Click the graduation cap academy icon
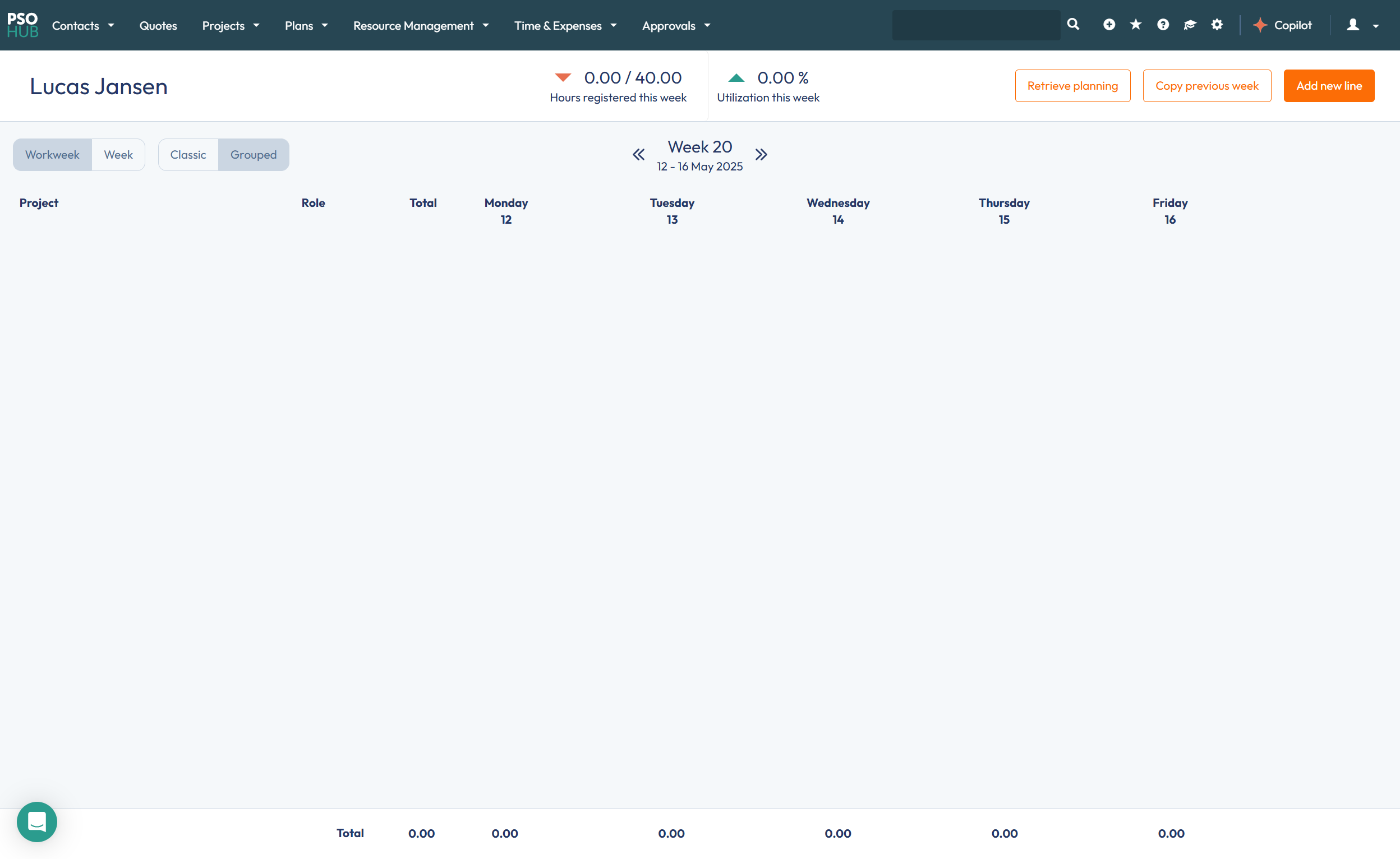The image size is (1400, 859). [1189, 25]
